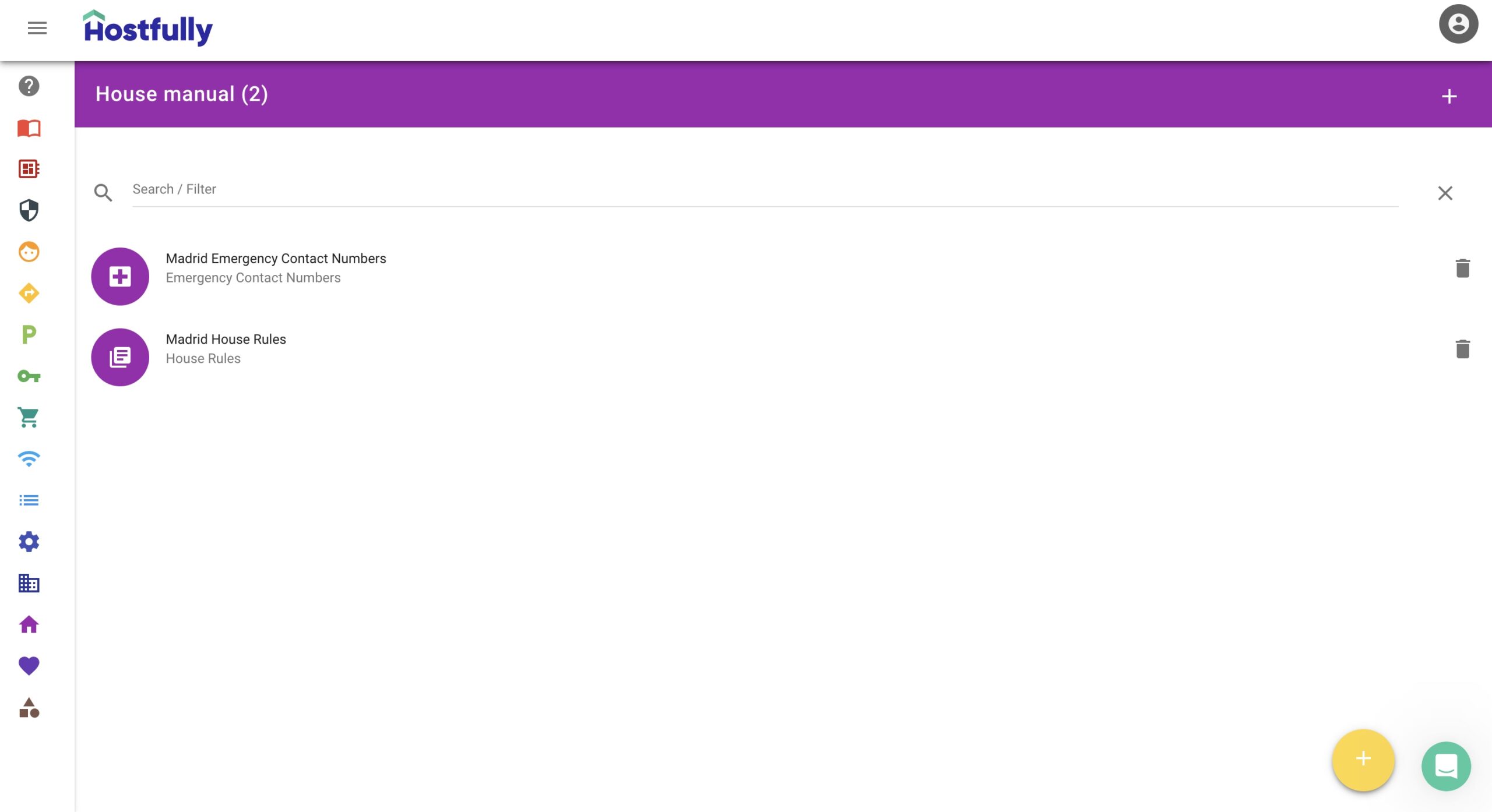The width and height of the screenshot is (1492, 812).
Task: Select the blue Wi-Fi sidebar icon
Action: 29,459
